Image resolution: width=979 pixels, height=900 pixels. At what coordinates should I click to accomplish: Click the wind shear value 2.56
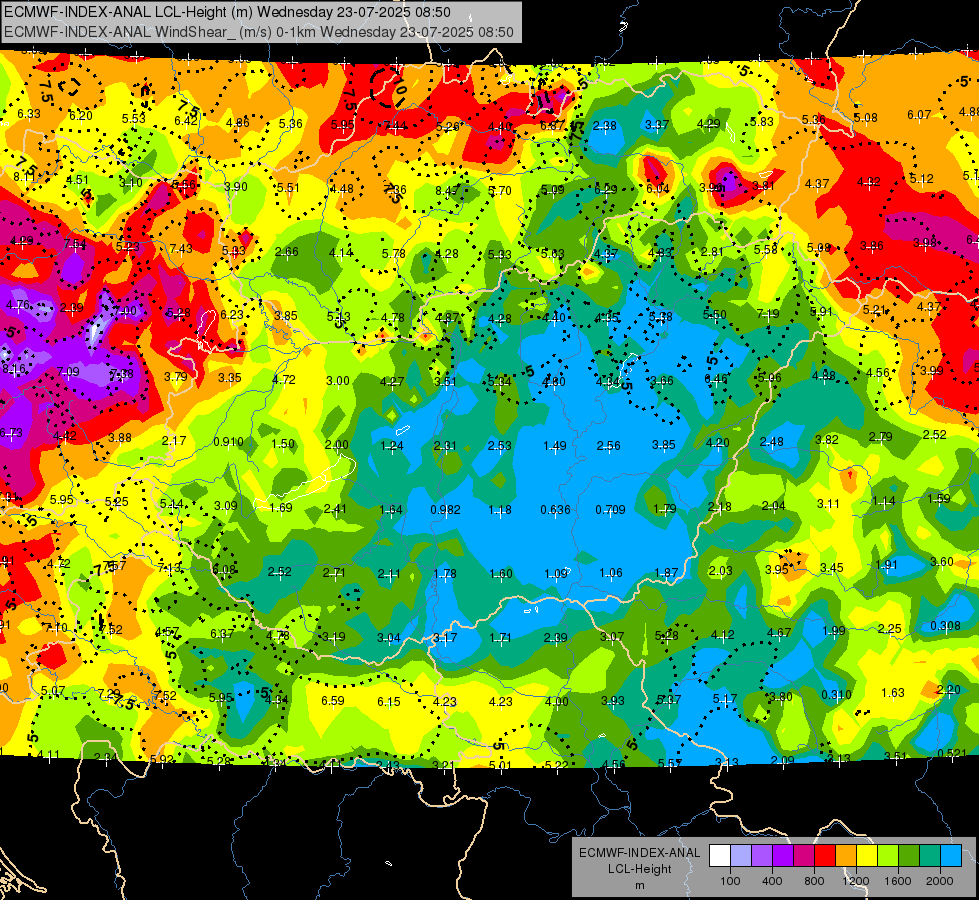(x=609, y=446)
